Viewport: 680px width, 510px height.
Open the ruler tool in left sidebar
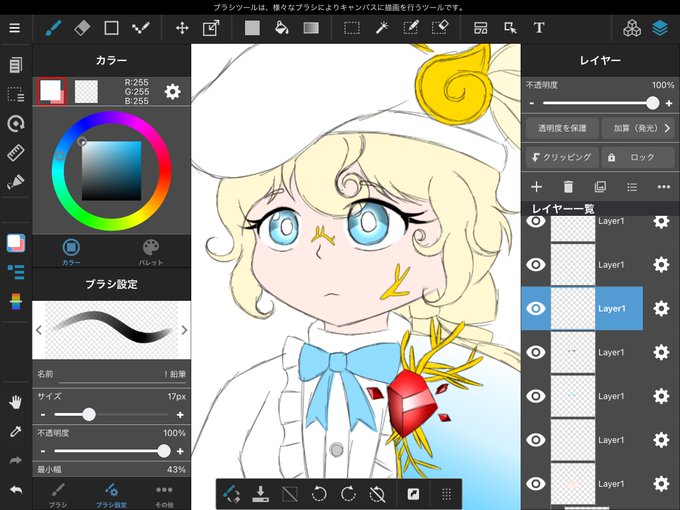[x=16, y=153]
